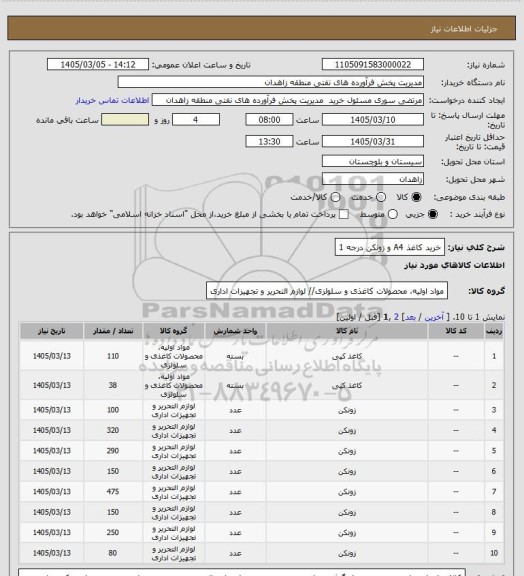Click the price validity date 1405/03/31
Viewport: 524px width, 576px height.
click(x=373, y=141)
